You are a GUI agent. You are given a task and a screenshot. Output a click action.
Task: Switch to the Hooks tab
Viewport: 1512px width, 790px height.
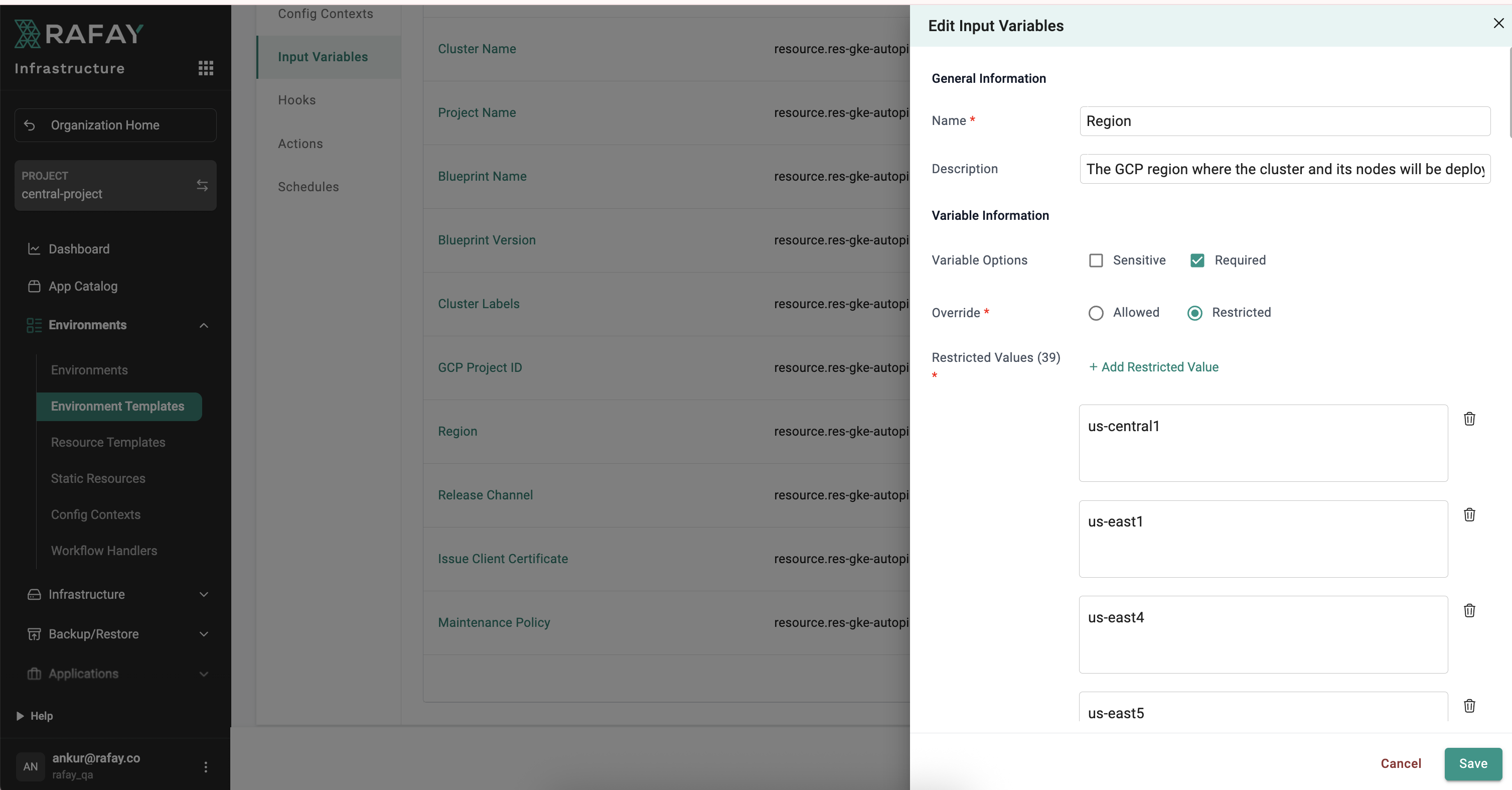coord(296,100)
